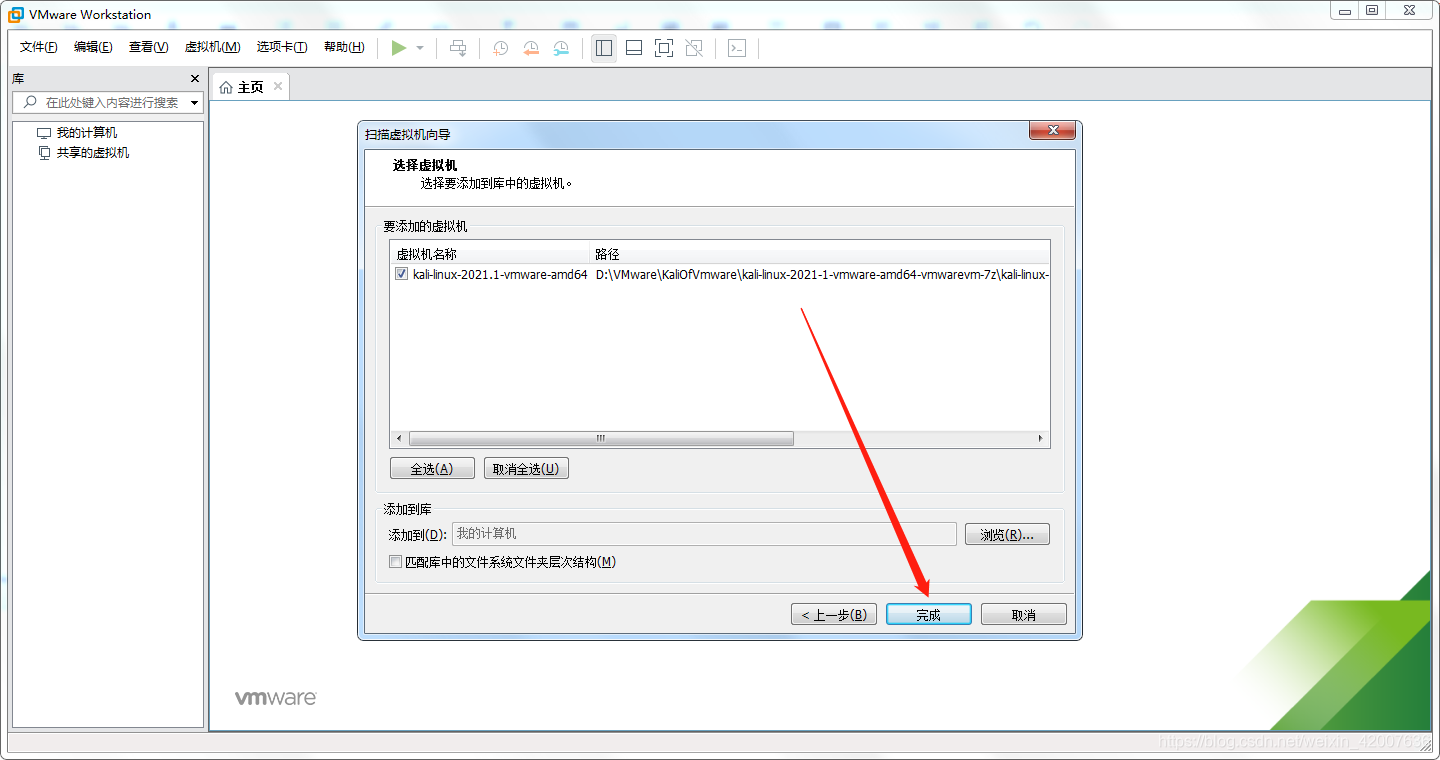Click the 全选(A) button
Screen dimensions: 1440x760
pos(432,468)
